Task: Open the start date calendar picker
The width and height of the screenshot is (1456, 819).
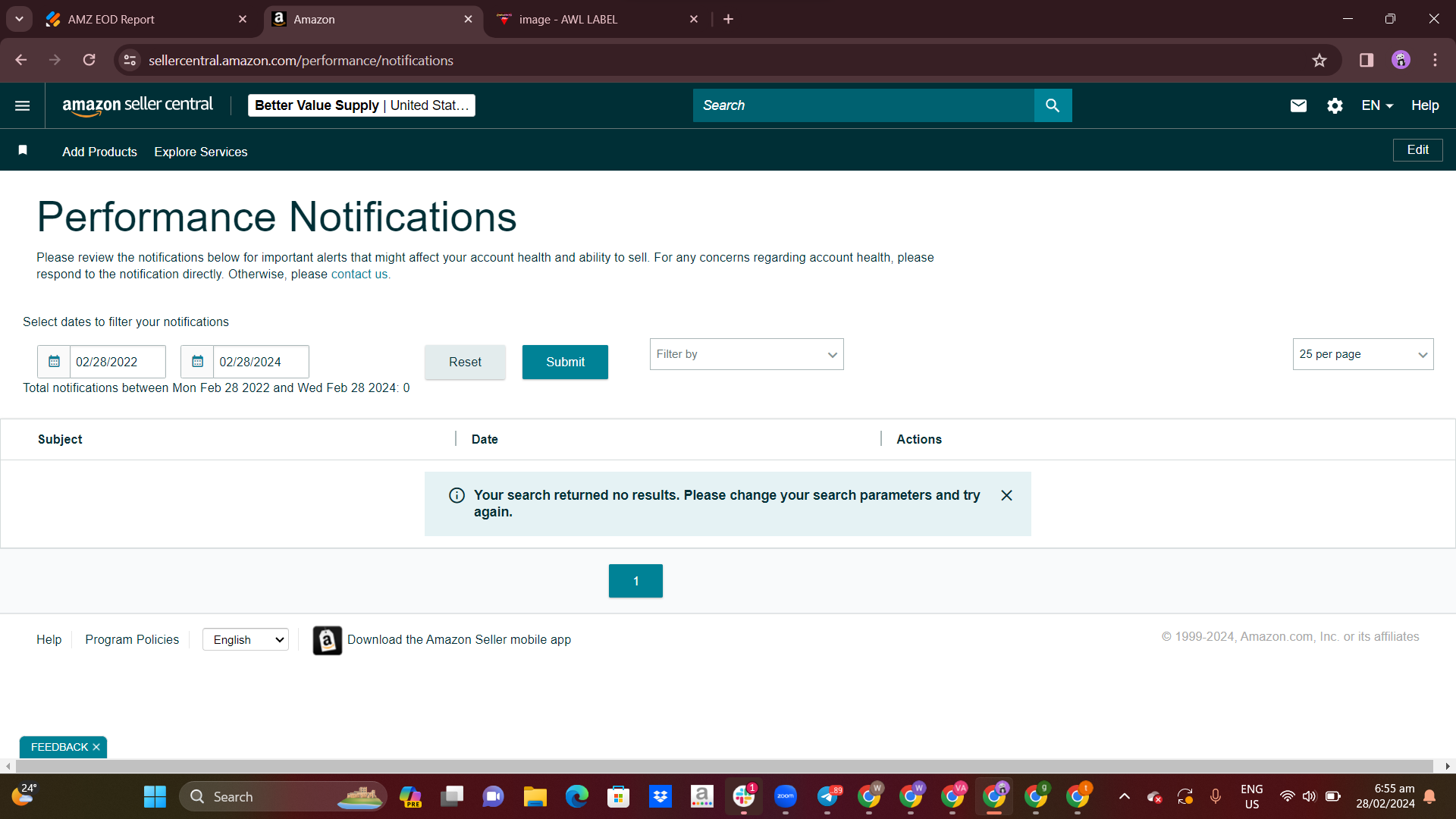Action: (54, 362)
